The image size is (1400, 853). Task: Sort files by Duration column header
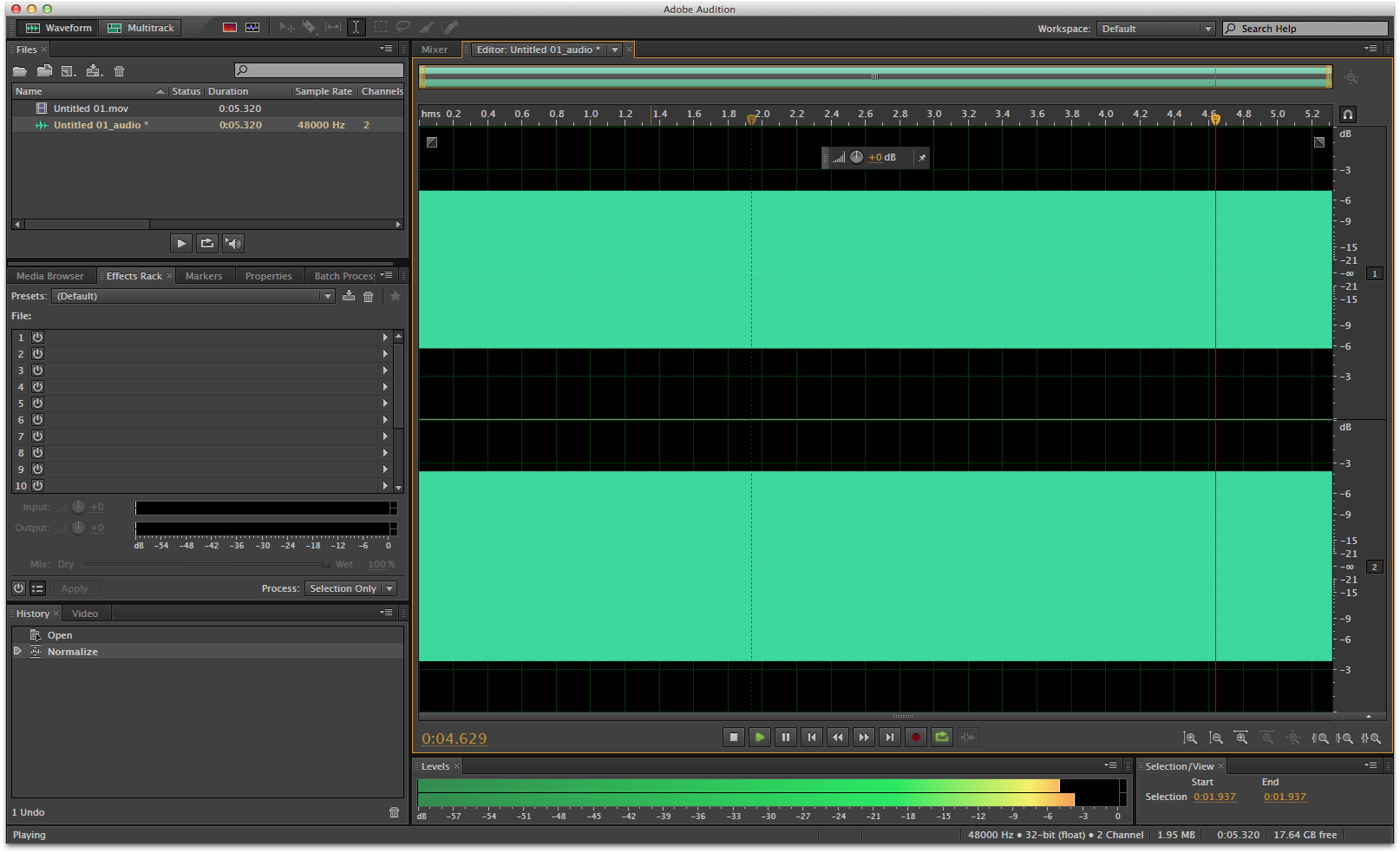[x=247, y=91]
